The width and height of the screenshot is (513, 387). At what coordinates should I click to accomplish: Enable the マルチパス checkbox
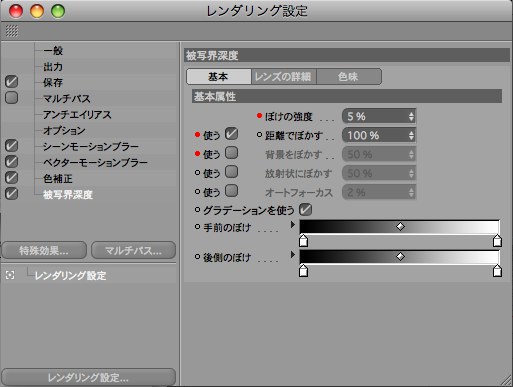pyautogui.click(x=12, y=98)
